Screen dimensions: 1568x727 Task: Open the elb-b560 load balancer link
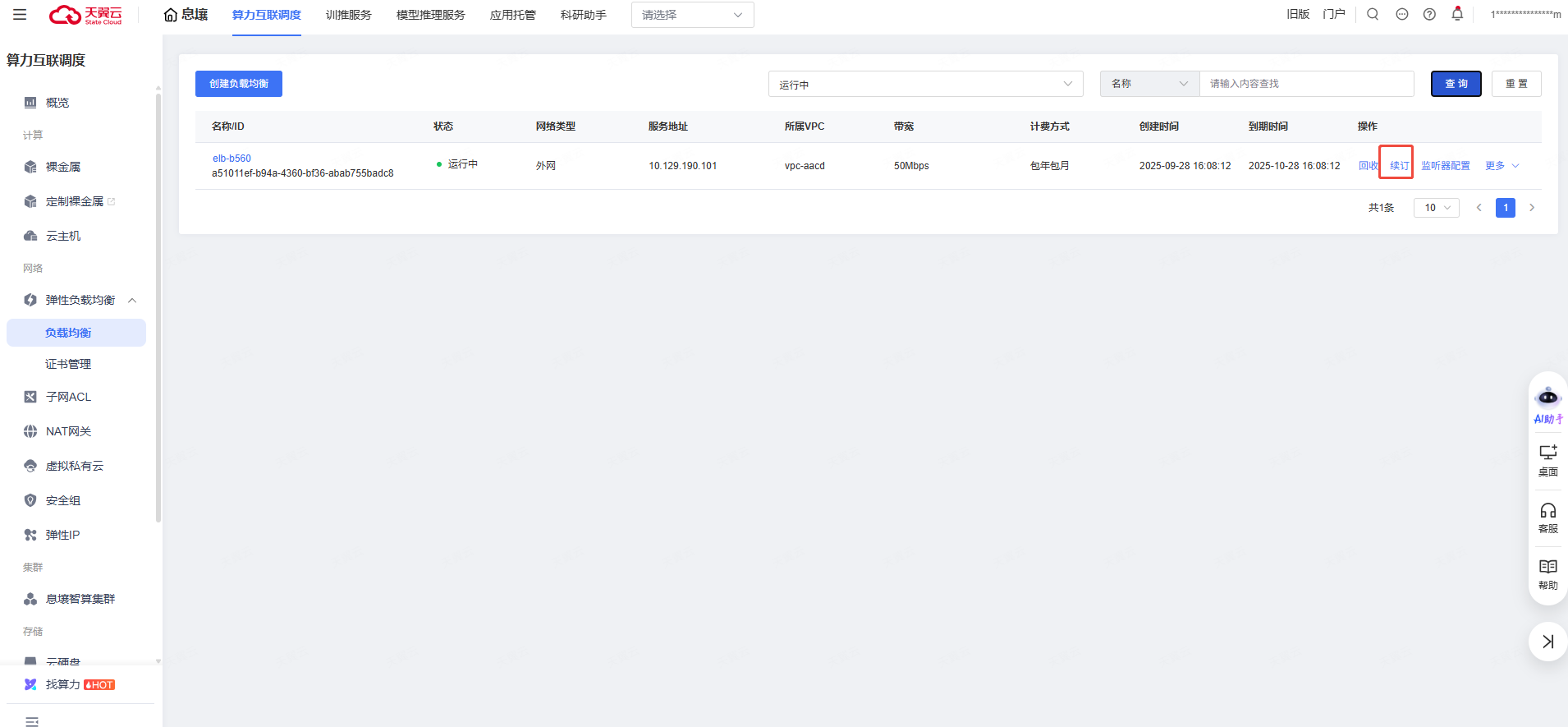point(232,159)
